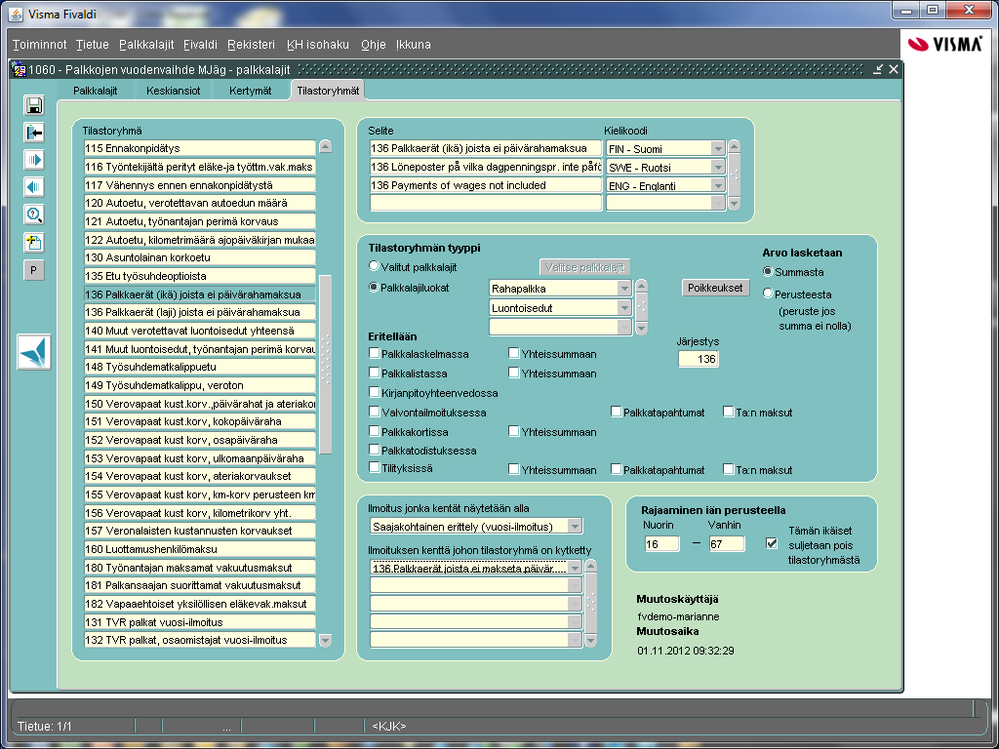Select Valitut palkkalajit radio button
Viewport: 999px width, 749px height.
click(374, 266)
